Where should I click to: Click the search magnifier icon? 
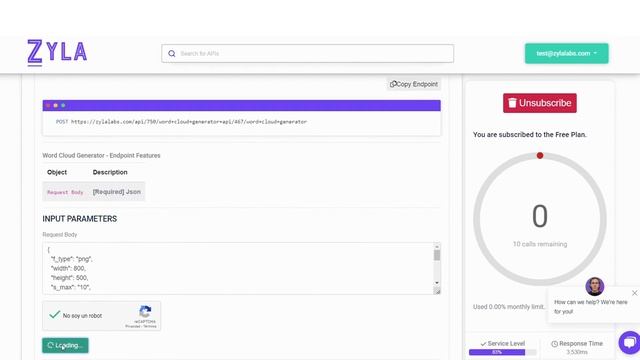(x=172, y=53)
